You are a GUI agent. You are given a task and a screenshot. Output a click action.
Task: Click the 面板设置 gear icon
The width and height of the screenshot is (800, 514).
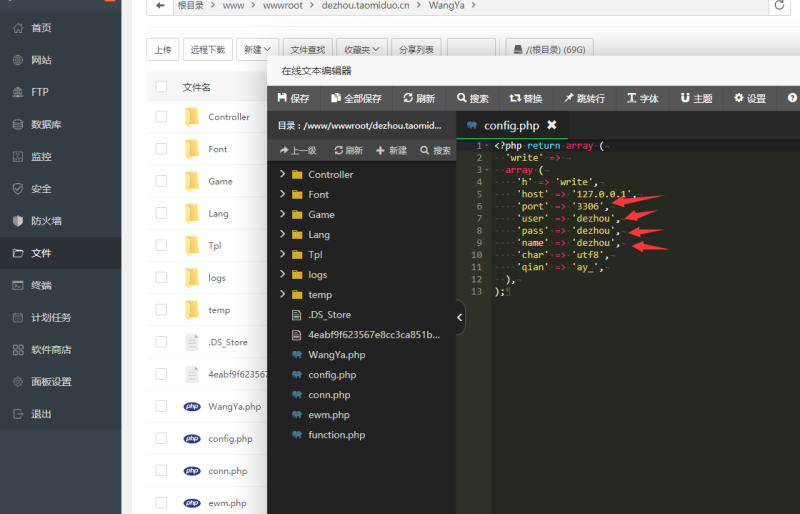click(18, 382)
